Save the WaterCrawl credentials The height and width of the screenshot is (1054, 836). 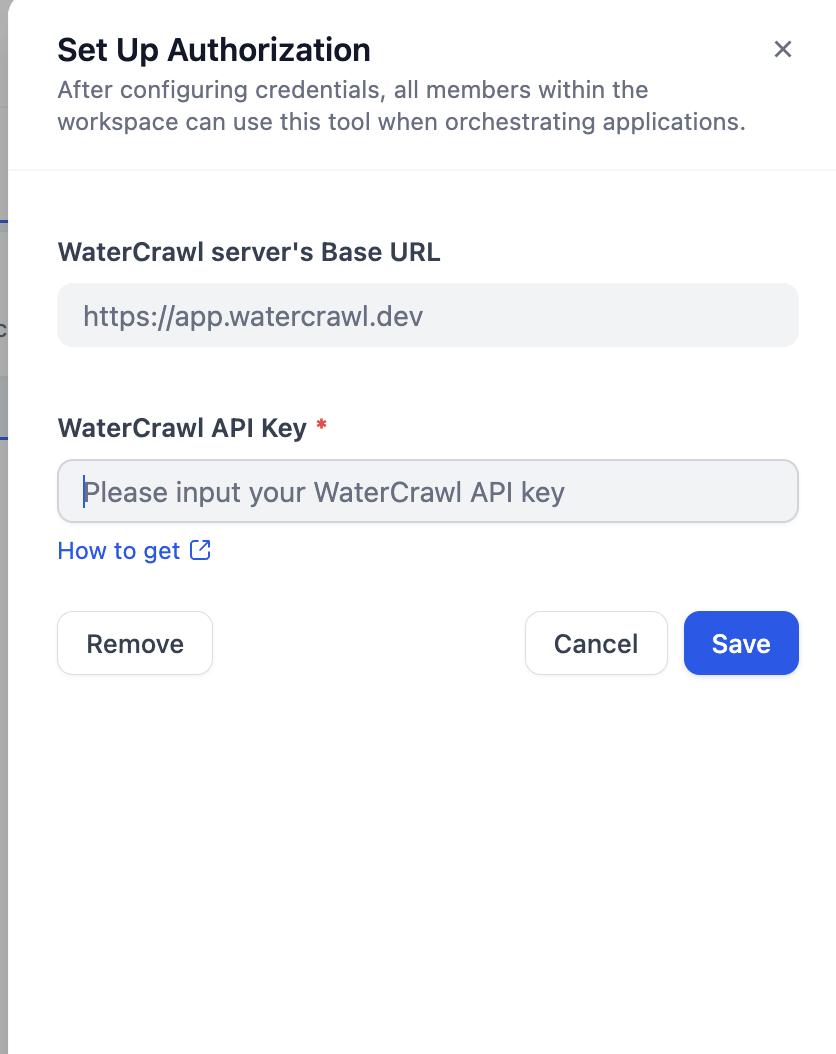[x=741, y=643]
